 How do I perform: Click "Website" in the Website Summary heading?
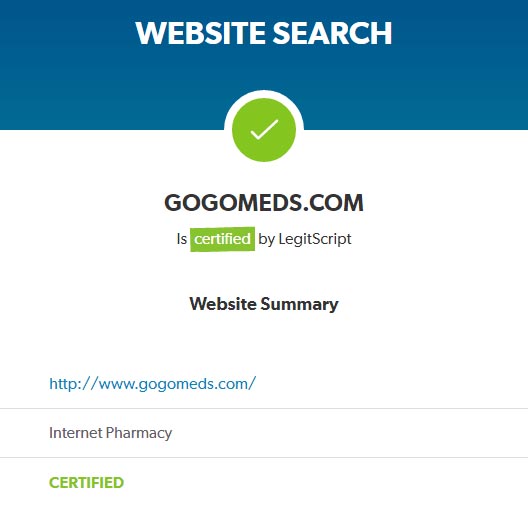(223, 304)
